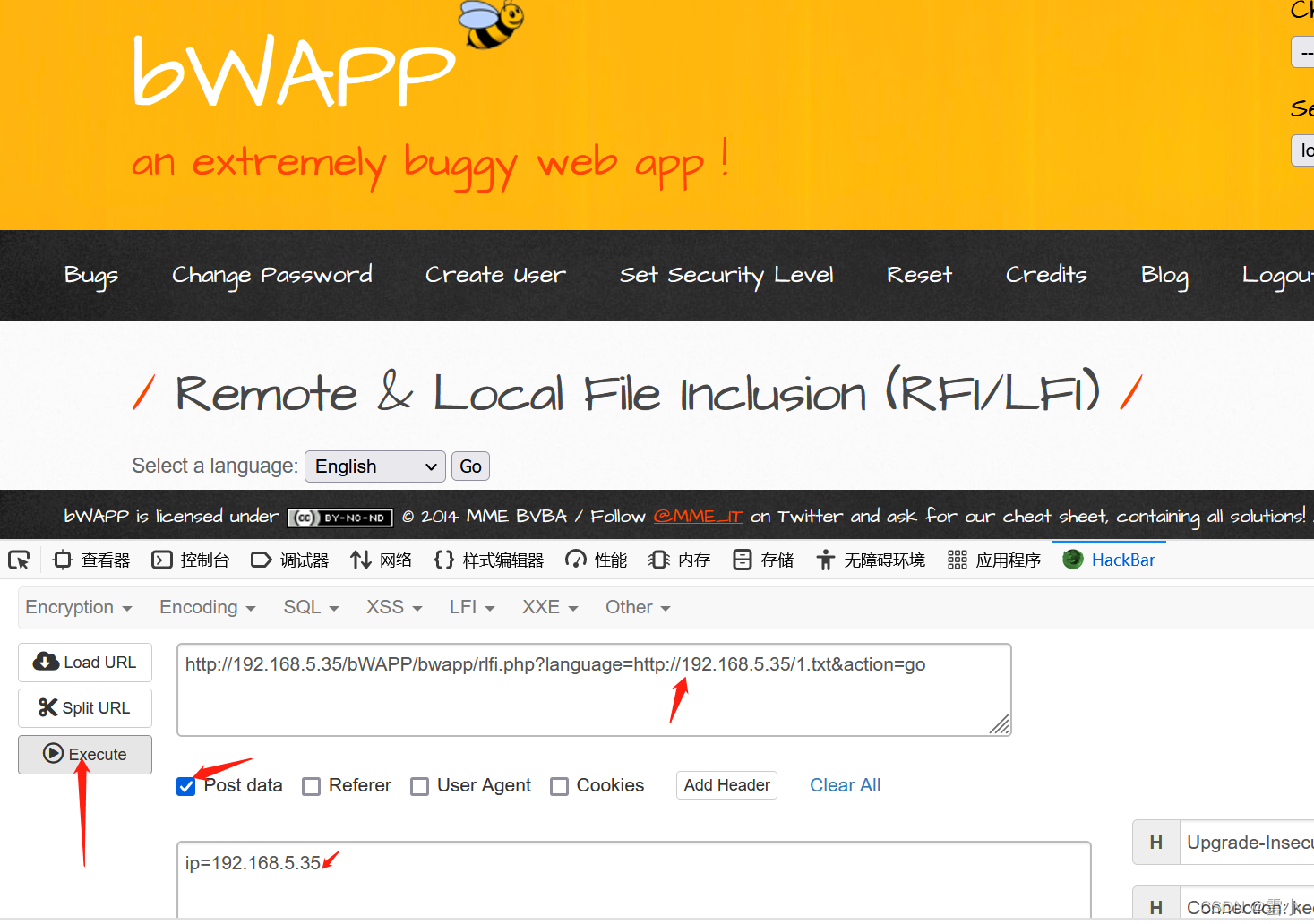Click inside the HackBar URL text area
The image size is (1314, 924).
[594, 689]
